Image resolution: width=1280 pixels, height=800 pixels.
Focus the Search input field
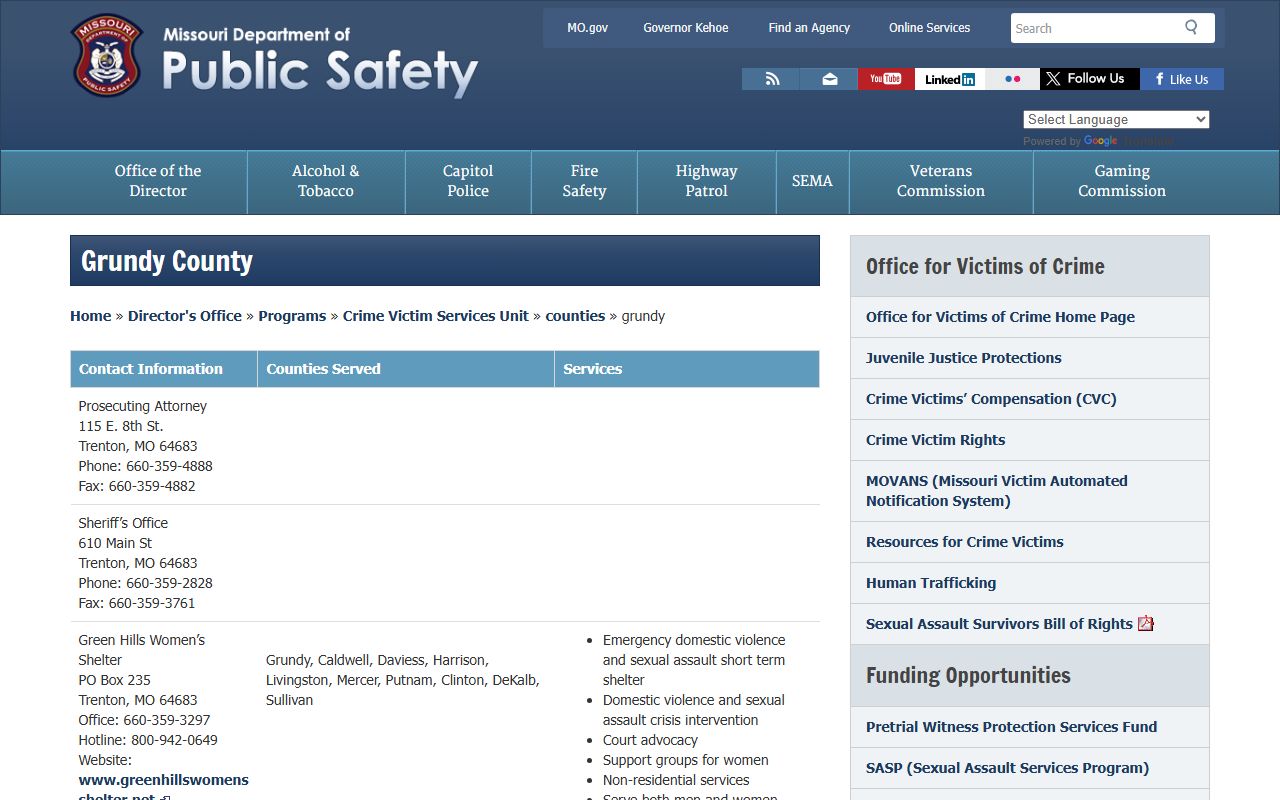pos(1094,28)
